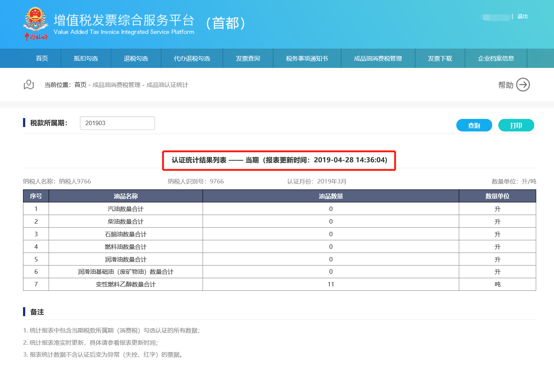Open the 成品油消费税管理 navigation tab

pos(378,58)
